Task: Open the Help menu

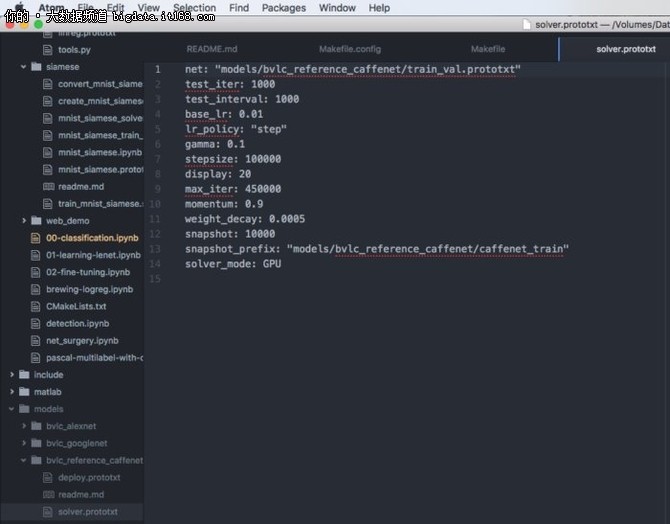Action: click(x=379, y=8)
